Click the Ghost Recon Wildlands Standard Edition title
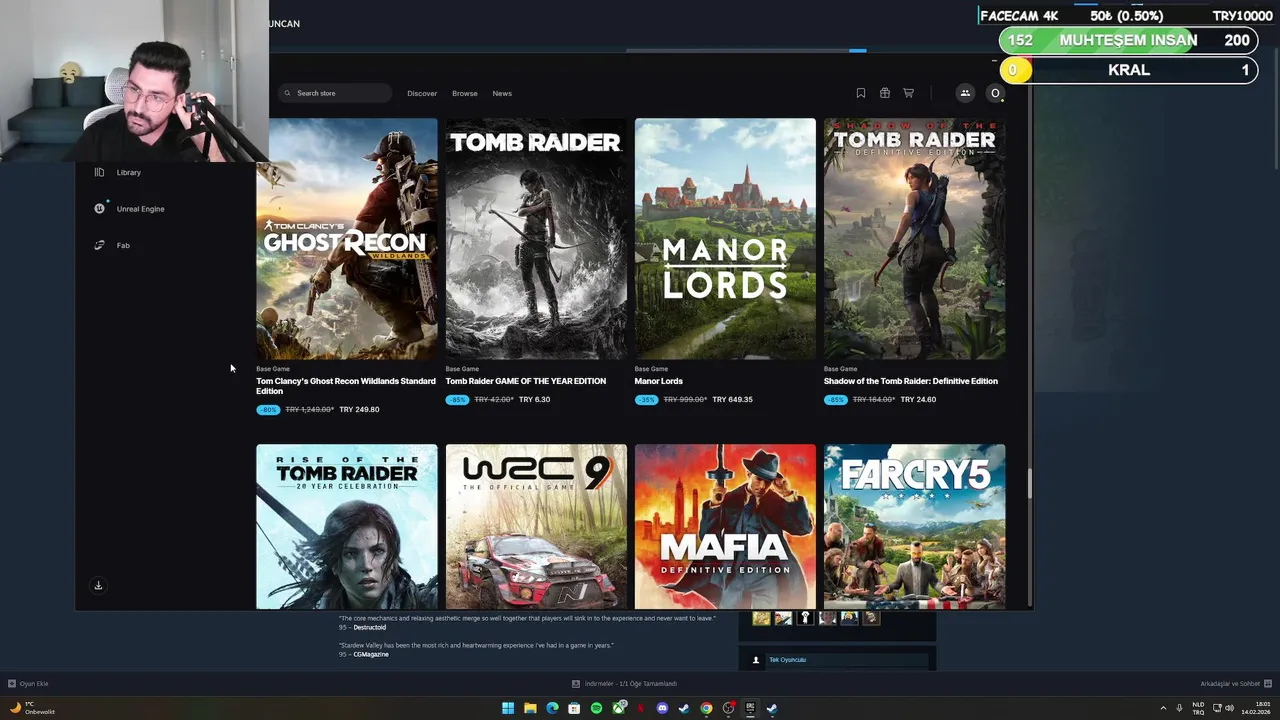1280x720 pixels. (346, 386)
